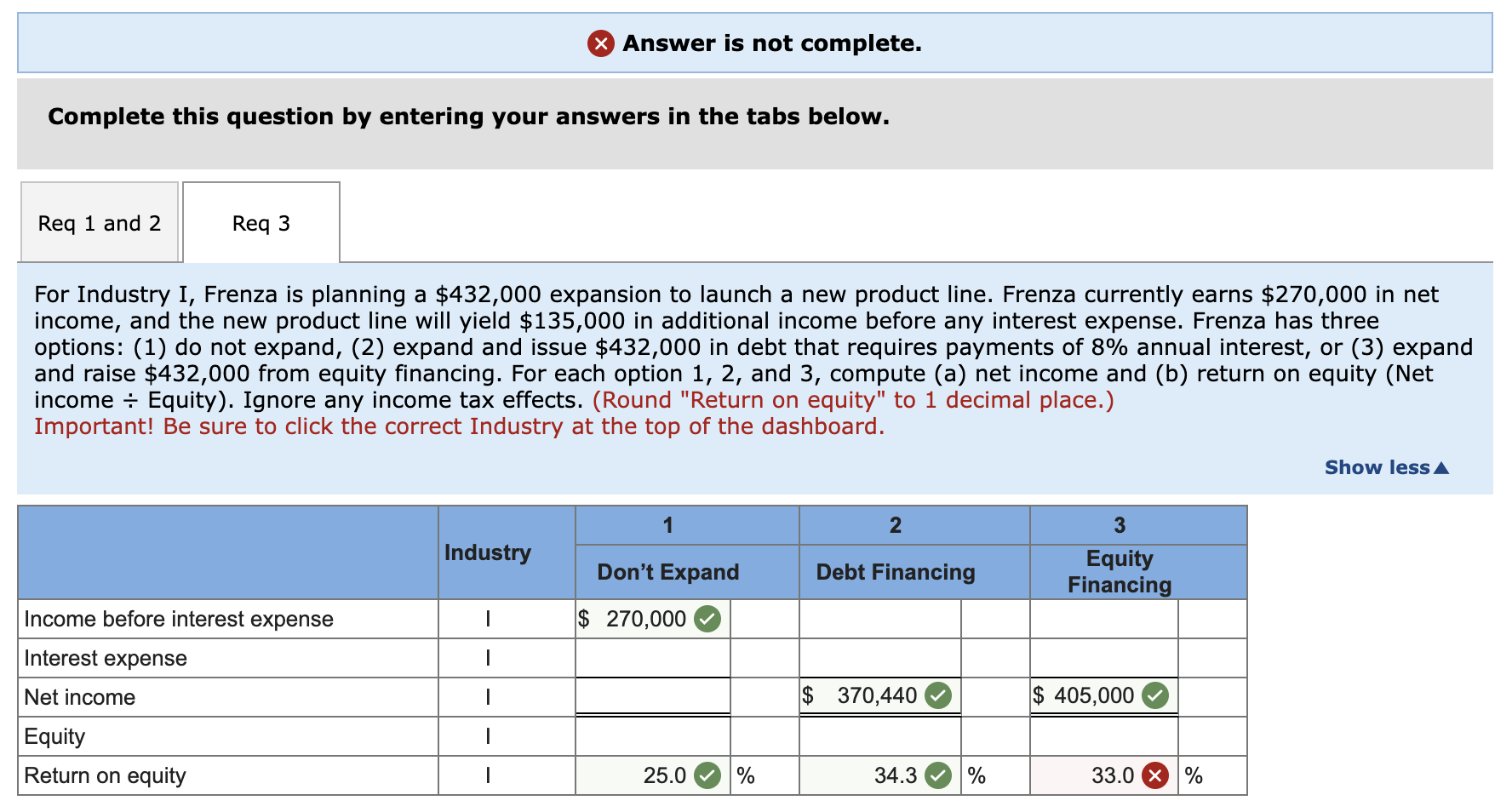Click the Income before interest cell for Equity Financing
1512x812 pixels.
tap(1102, 619)
